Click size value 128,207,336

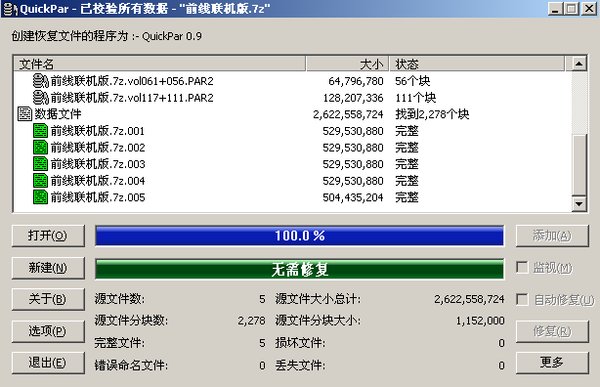point(353,98)
